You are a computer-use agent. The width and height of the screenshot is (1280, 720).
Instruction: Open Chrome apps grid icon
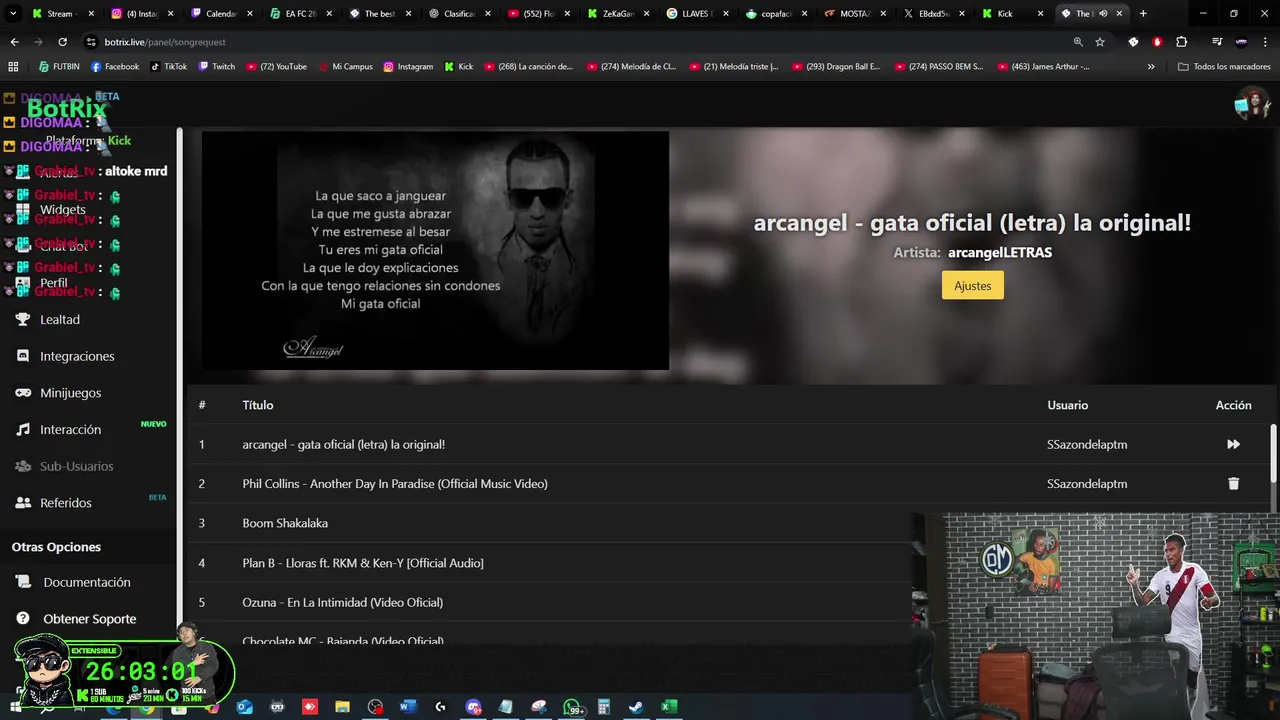[x=13, y=67]
